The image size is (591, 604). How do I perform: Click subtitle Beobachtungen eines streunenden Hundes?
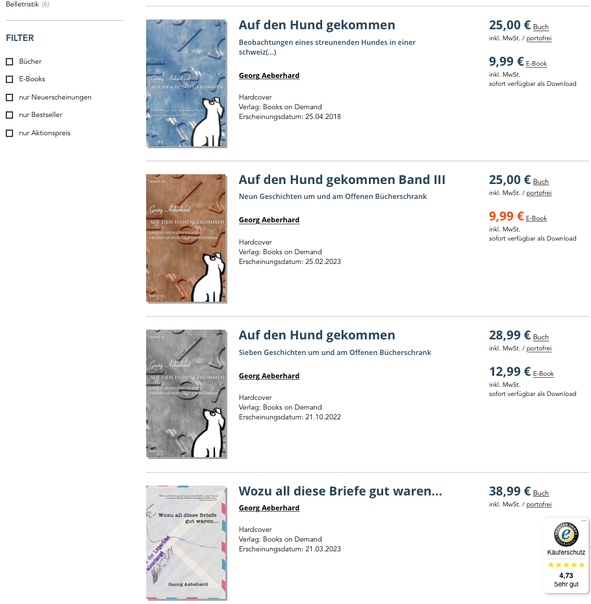pos(327,47)
